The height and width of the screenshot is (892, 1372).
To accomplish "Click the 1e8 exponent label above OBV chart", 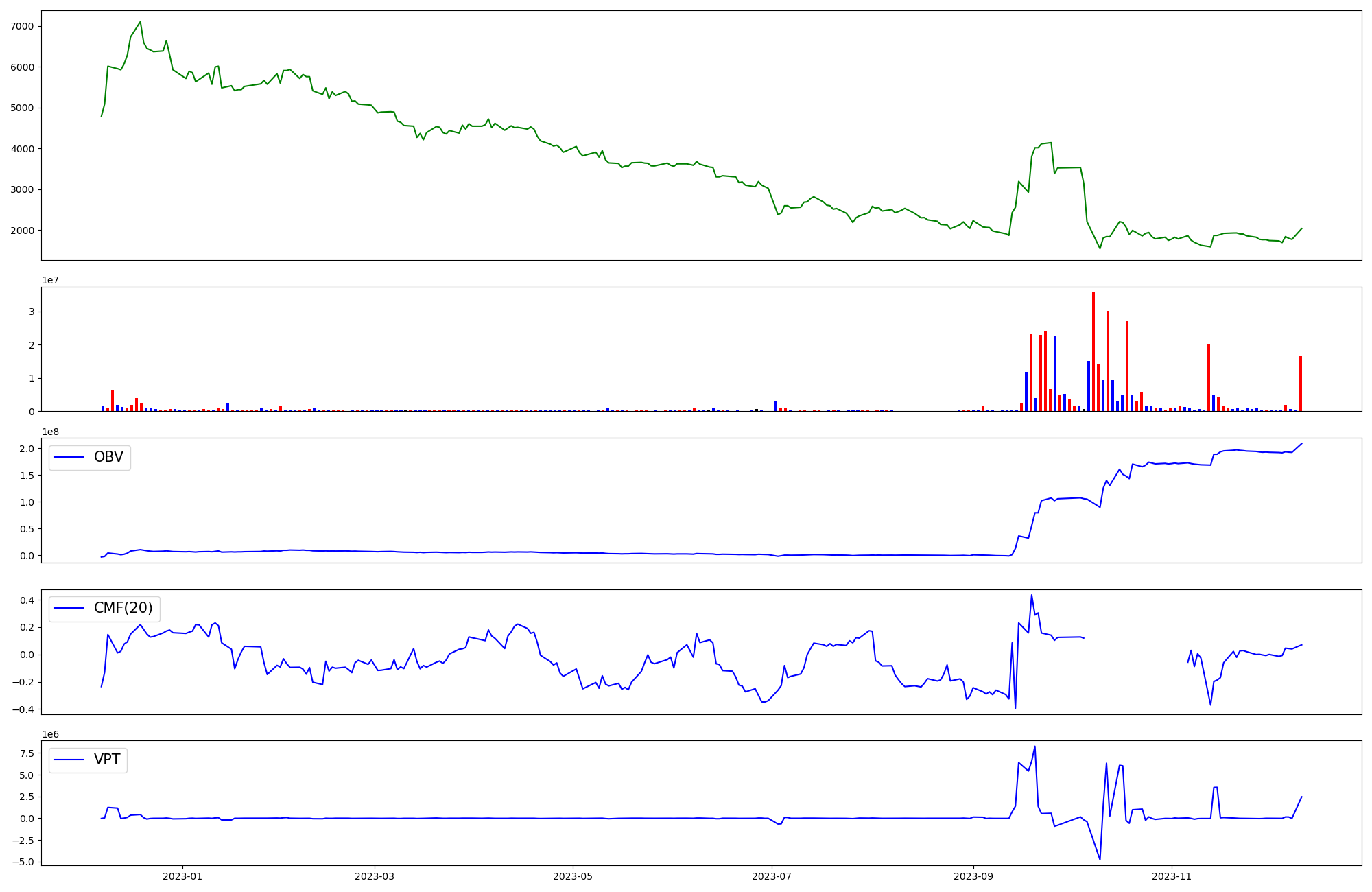I will pos(50,432).
